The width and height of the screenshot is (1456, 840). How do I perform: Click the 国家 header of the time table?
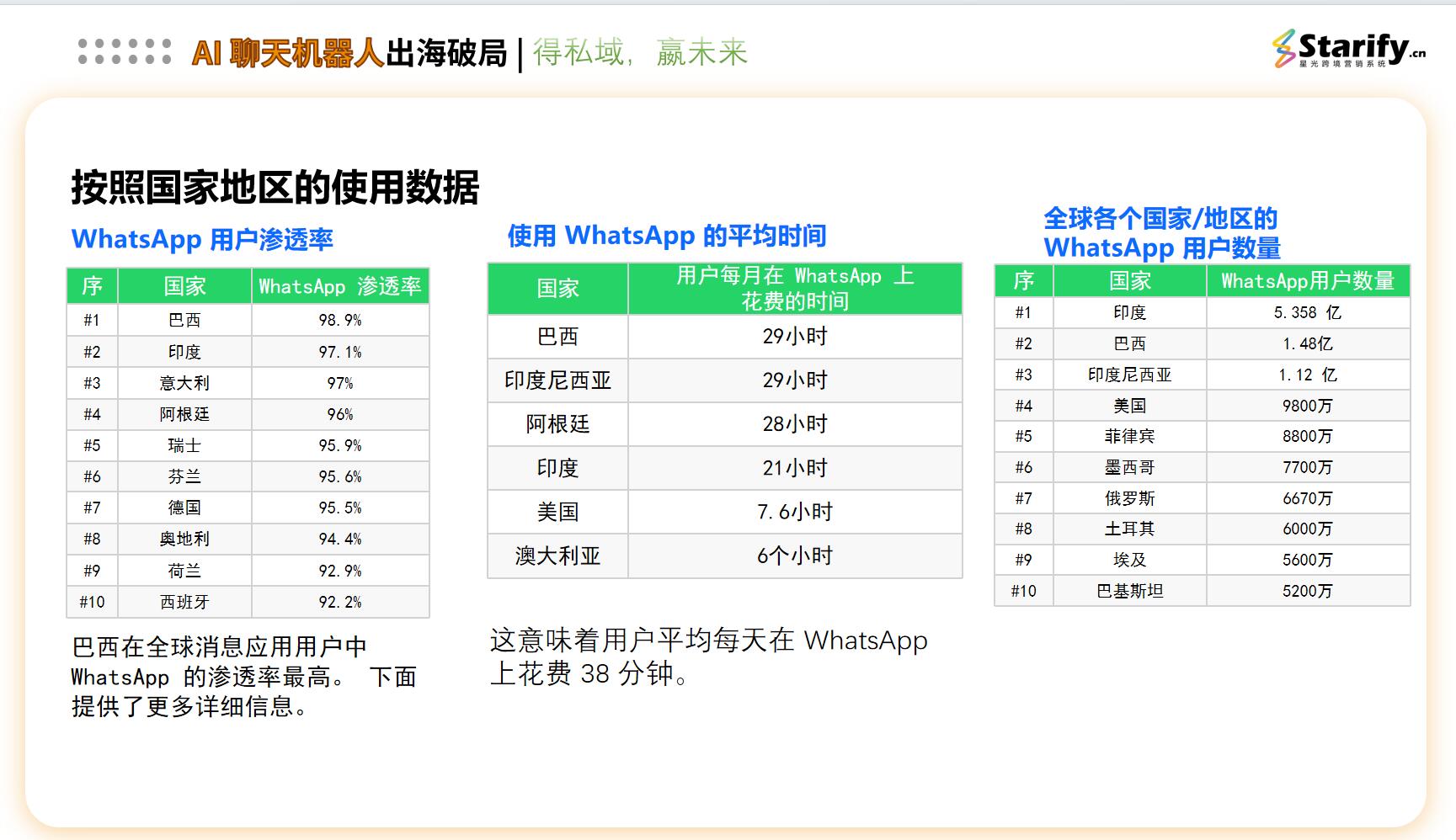[x=556, y=289]
